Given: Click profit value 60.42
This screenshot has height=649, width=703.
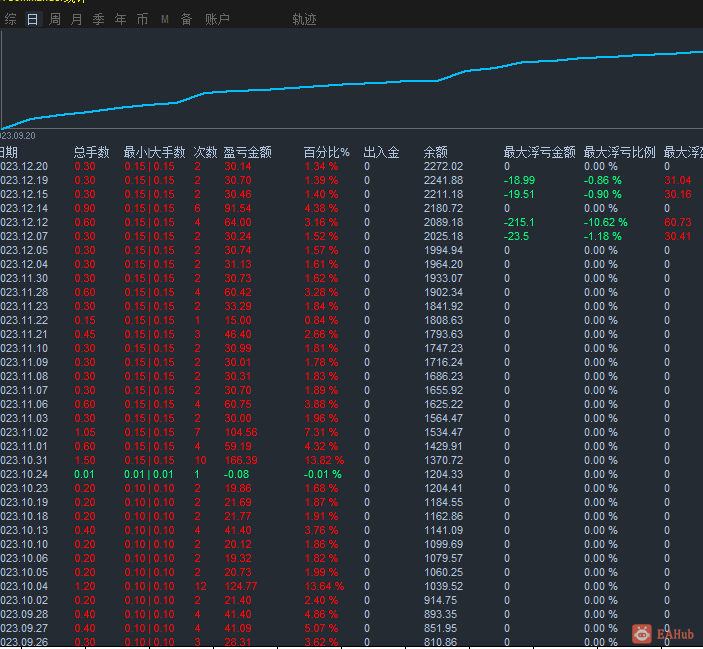Looking at the screenshot, I should (x=238, y=292).
